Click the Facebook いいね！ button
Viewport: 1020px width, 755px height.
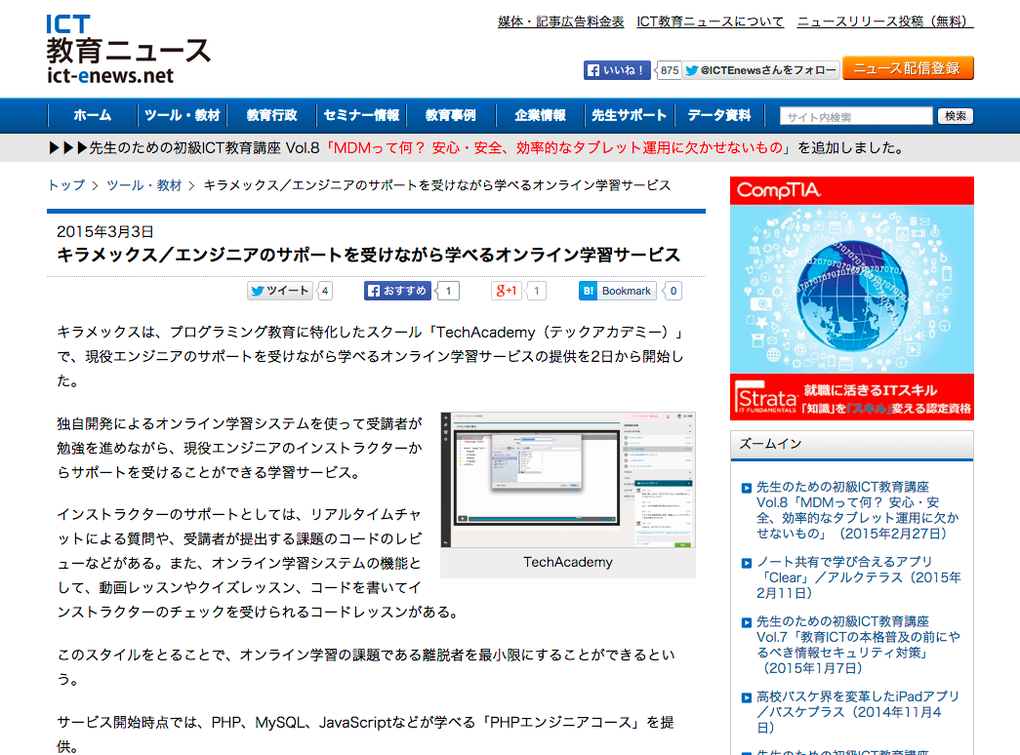617,70
